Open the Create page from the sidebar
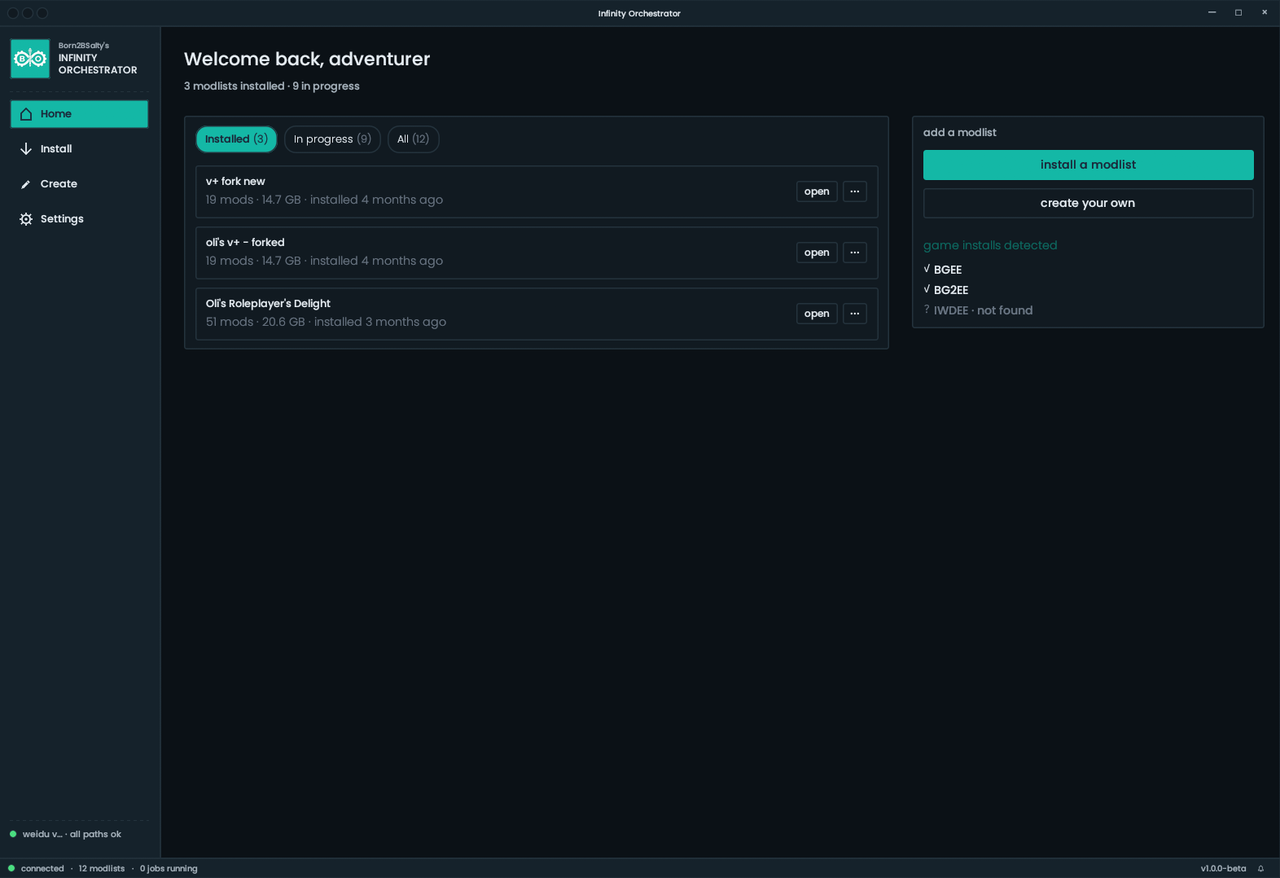1280x878 pixels. tap(79, 184)
